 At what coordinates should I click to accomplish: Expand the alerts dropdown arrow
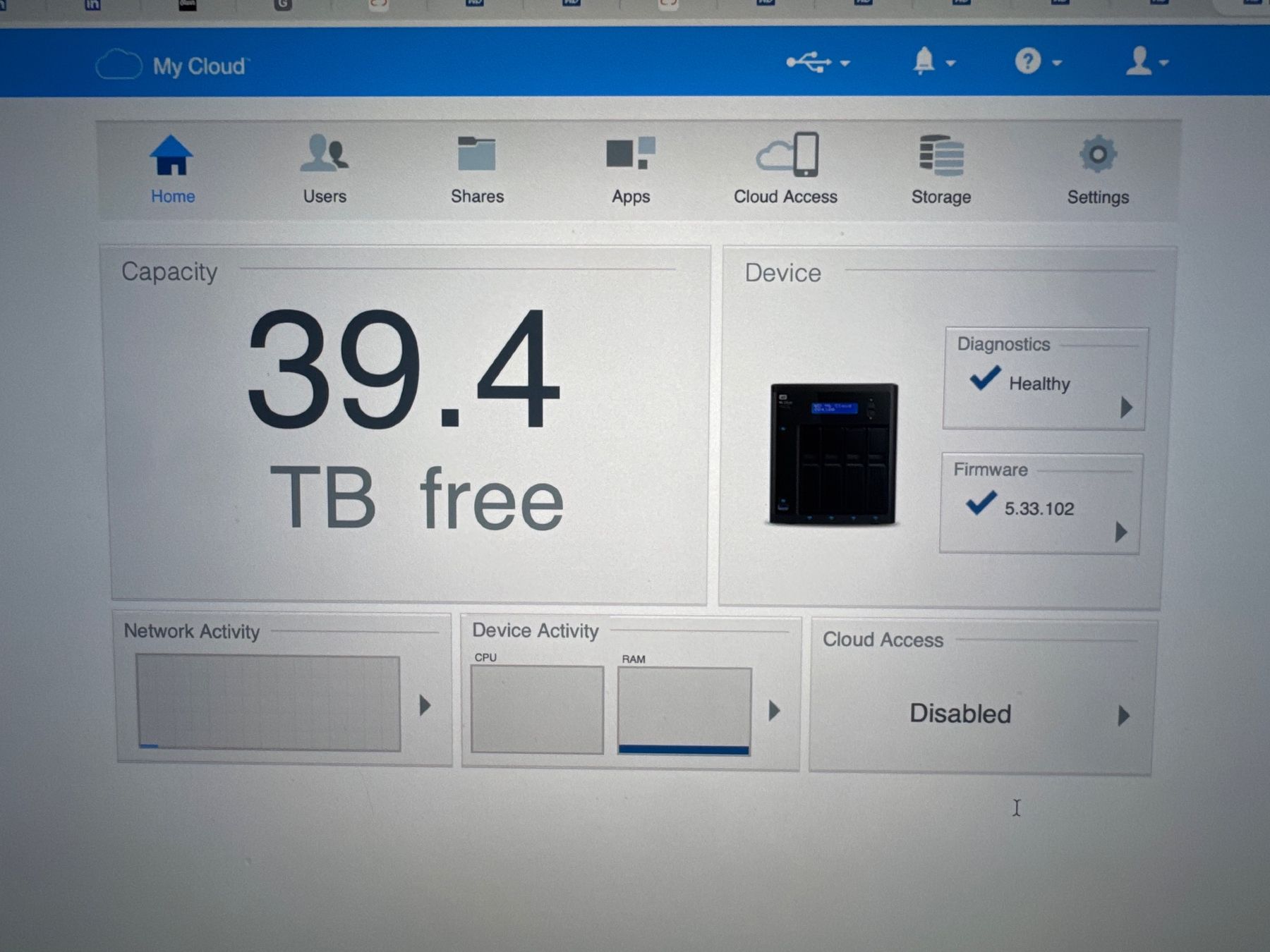point(950,63)
